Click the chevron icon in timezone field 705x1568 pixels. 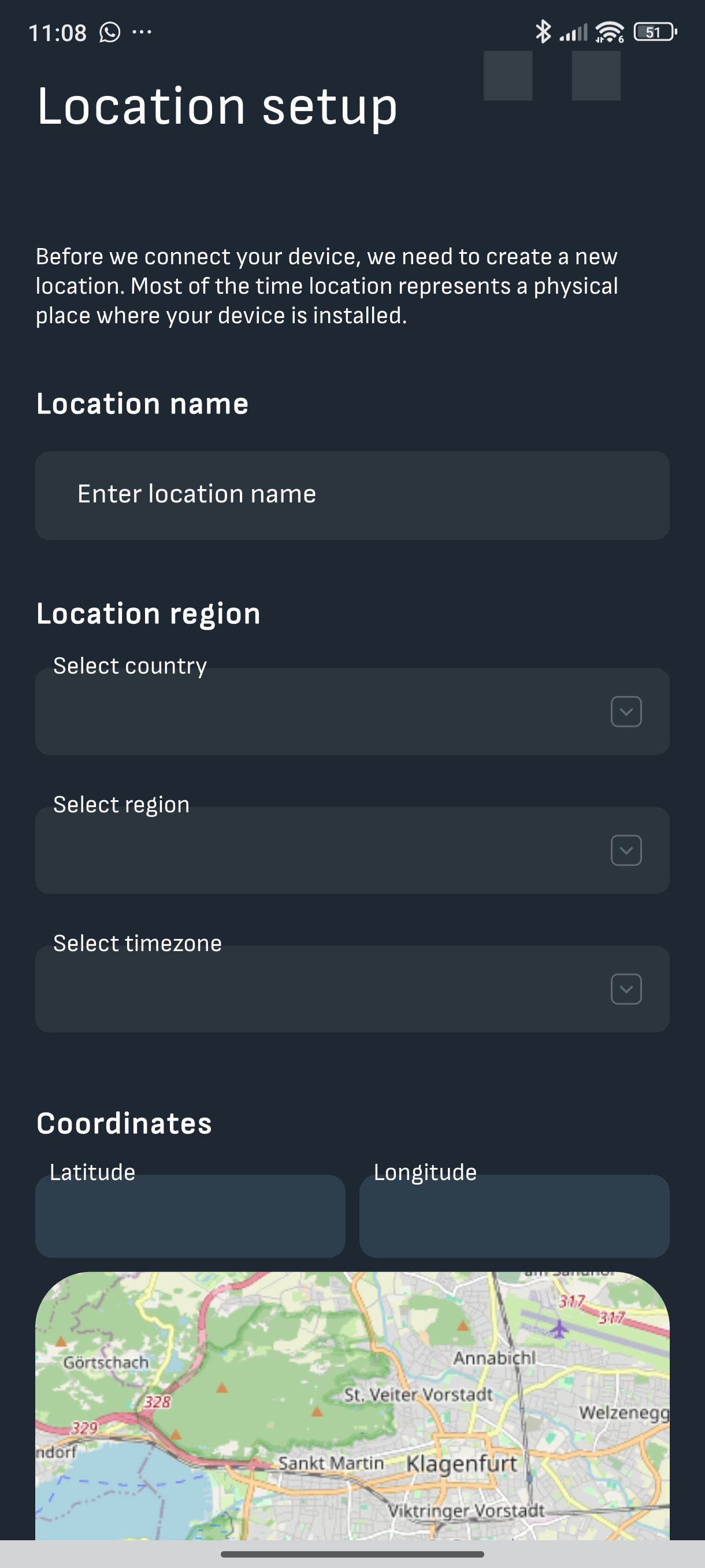pyautogui.click(x=626, y=989)
